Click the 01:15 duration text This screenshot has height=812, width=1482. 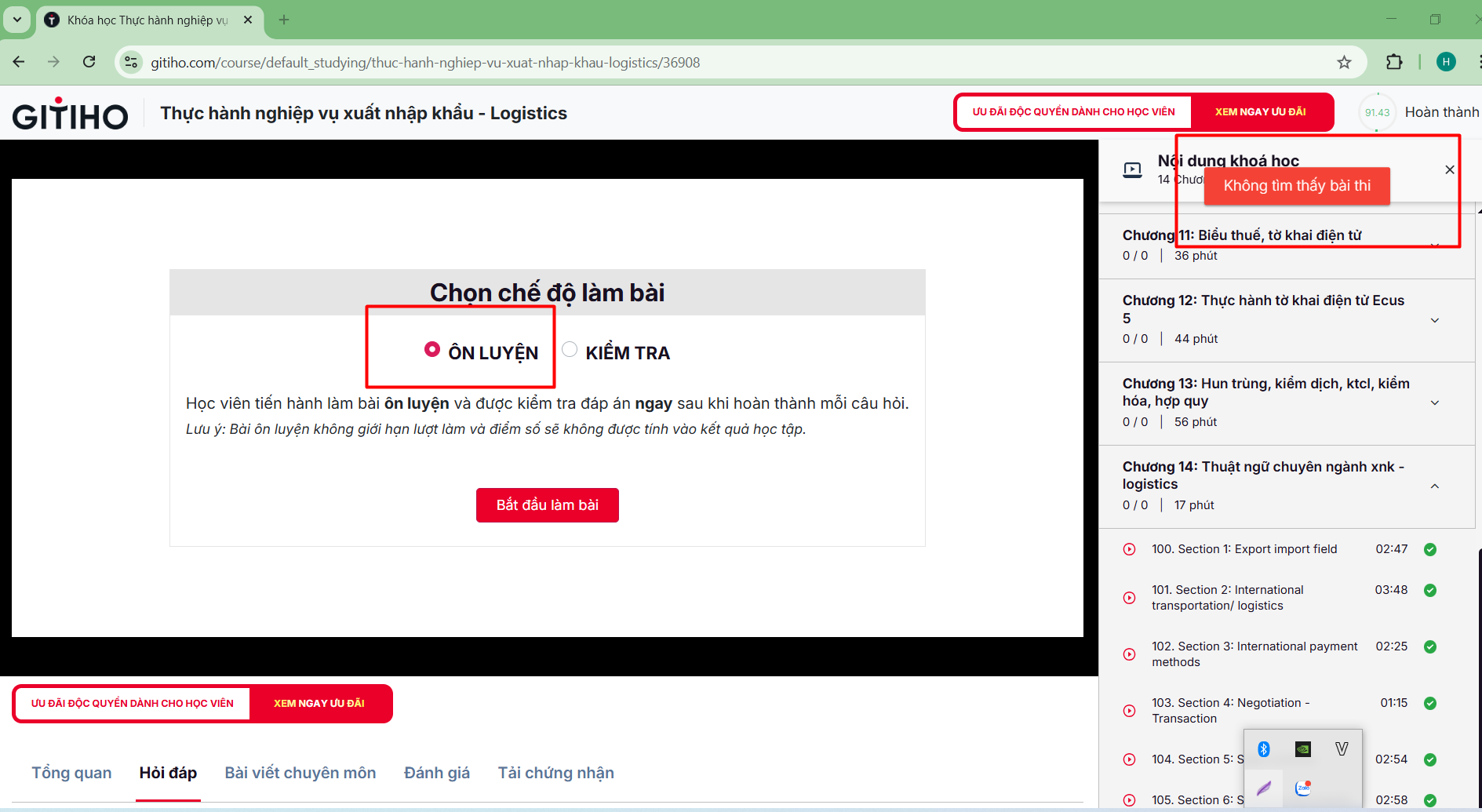click(1394, 703)
